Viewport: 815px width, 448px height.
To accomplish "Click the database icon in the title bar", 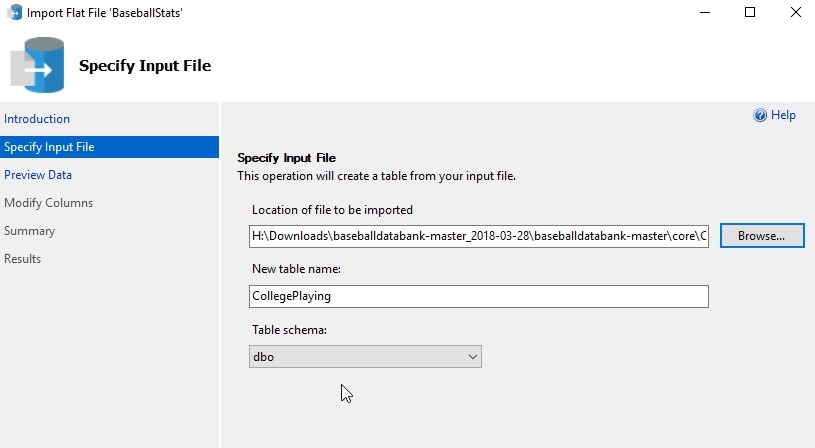I will click(16, 13).
